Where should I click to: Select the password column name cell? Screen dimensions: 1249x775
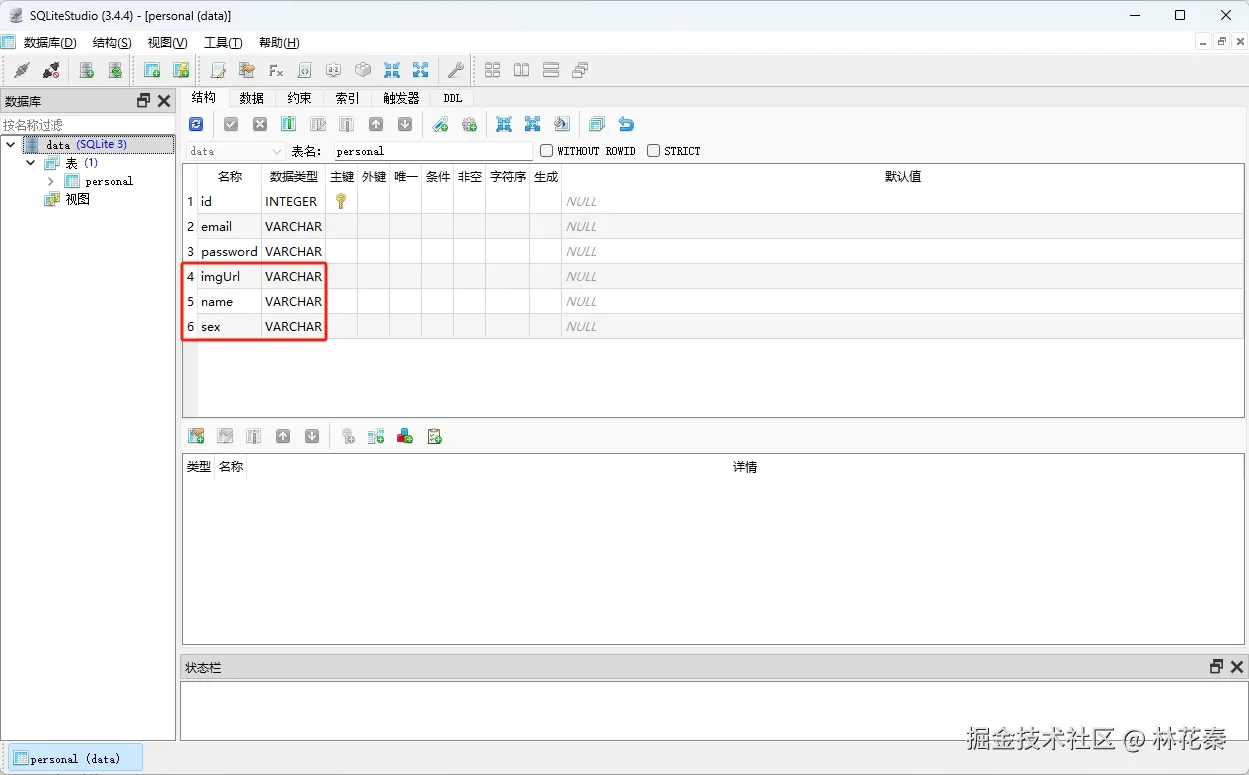pyautogui.click(x=229, y=251)
